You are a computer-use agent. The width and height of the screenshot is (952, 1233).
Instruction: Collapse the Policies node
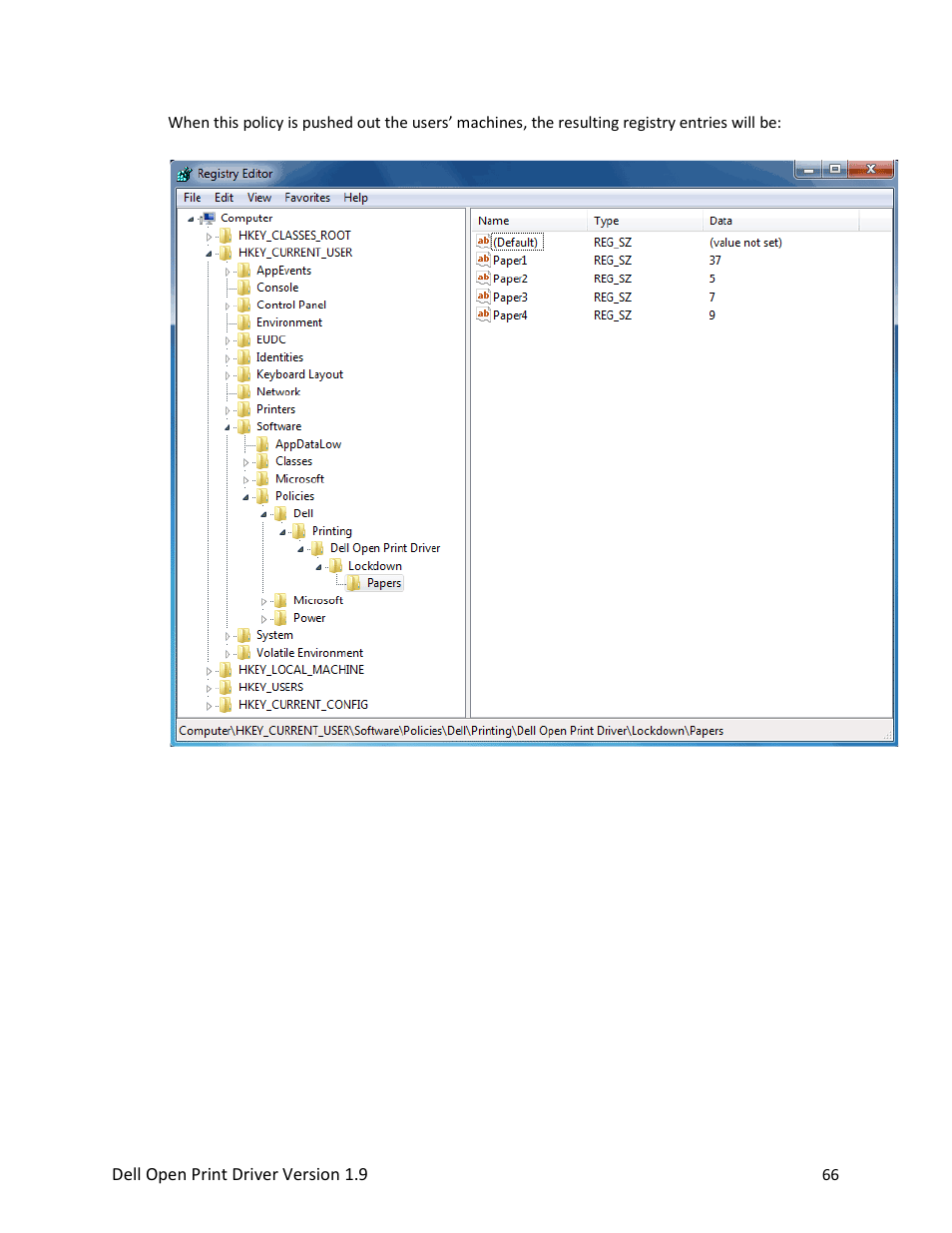pyautogui.click(x=245, y=497)
